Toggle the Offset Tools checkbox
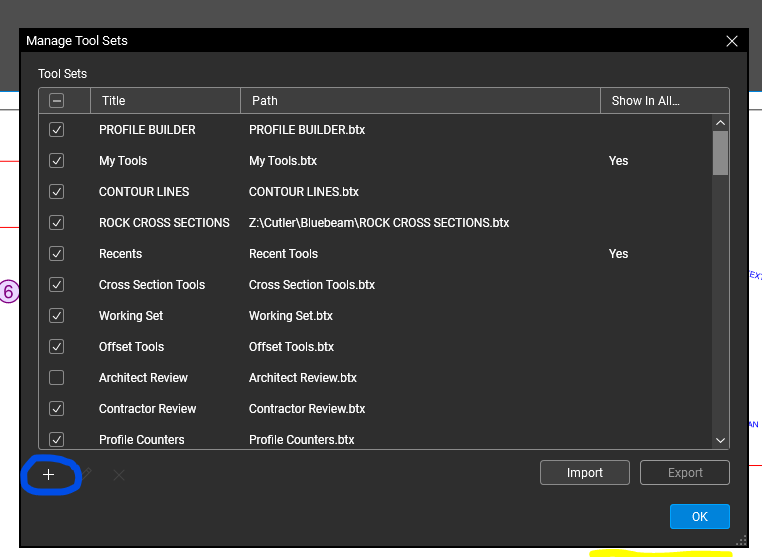 (x=56, y=347)
